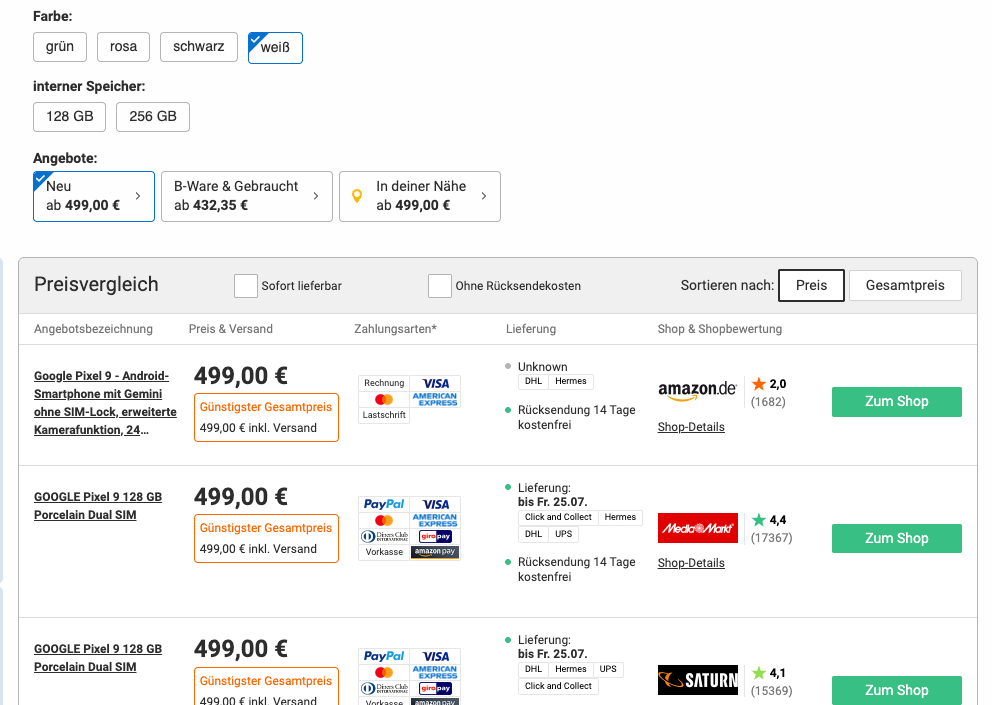This screenshot has width=992, height=705.
Task: Open the MediaMarkt GOOGLE Pixel 9 Porcelain title link
Action: [x=98, y=506]
